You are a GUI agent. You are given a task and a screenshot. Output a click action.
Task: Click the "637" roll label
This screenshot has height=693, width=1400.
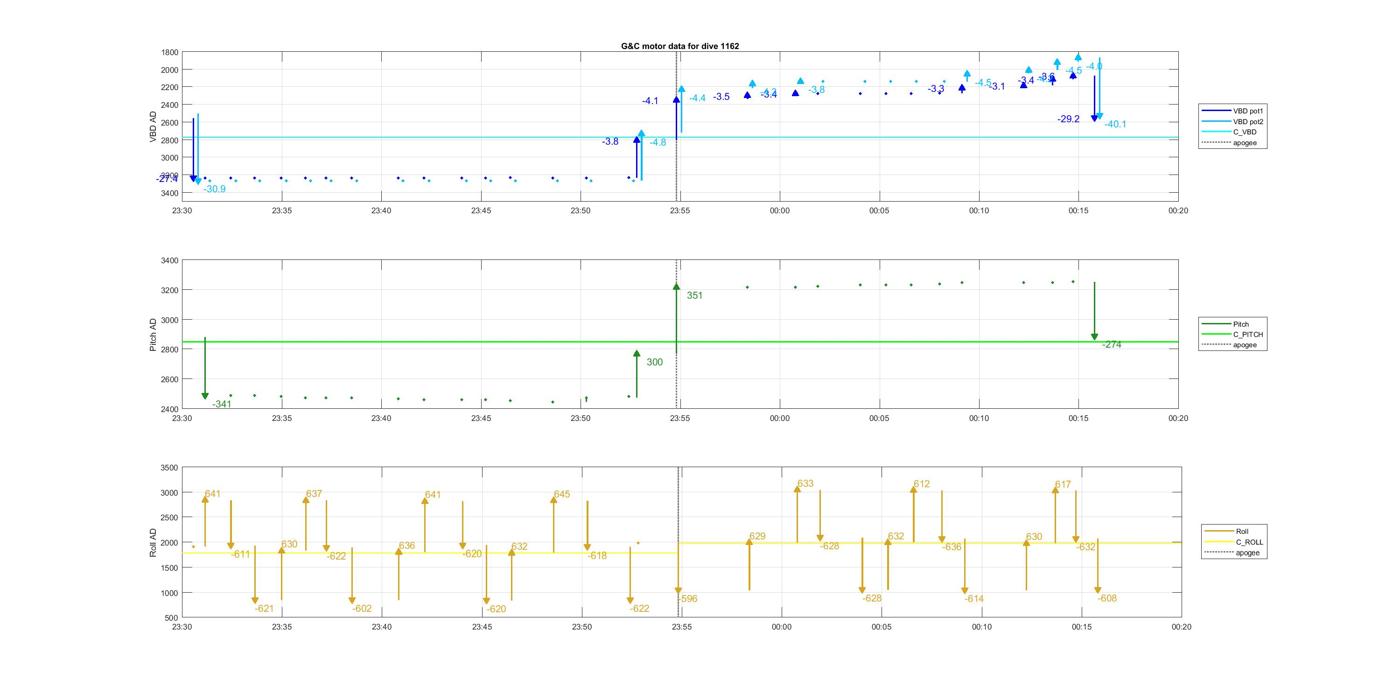pyautogui.click(x=314, y=494)
